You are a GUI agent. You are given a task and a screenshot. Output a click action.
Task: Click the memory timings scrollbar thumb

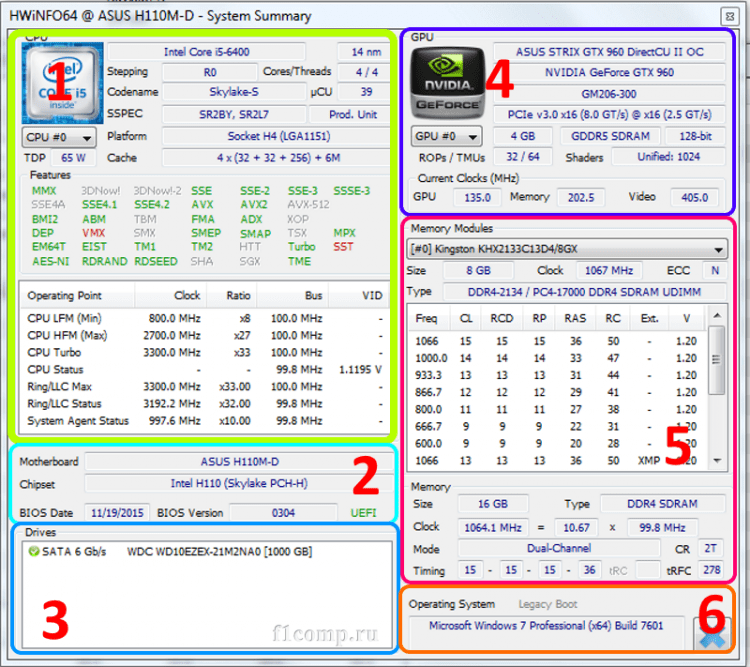[716, 360]
